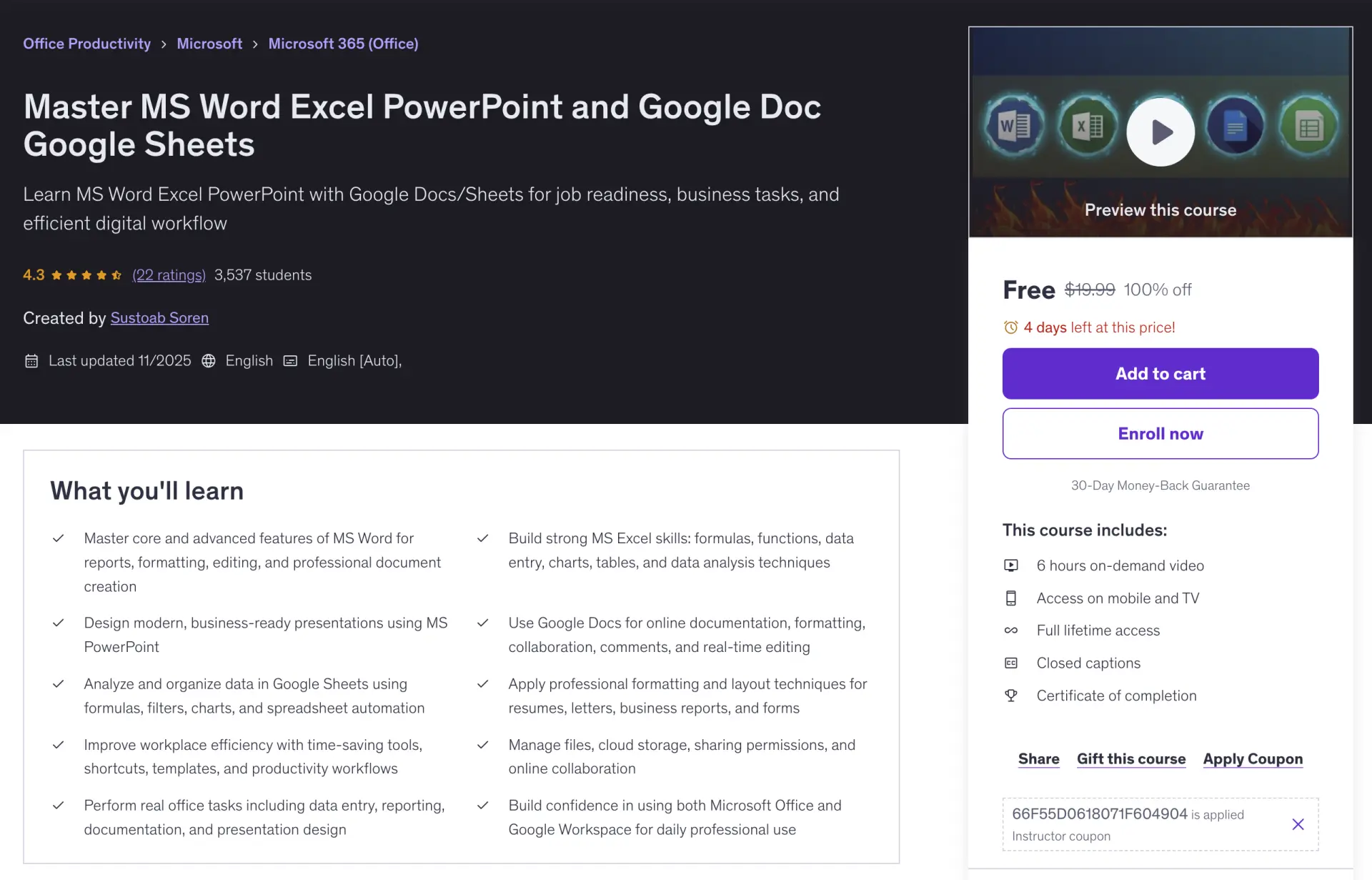Go to the Microsoft breadcrumb category

209,44
